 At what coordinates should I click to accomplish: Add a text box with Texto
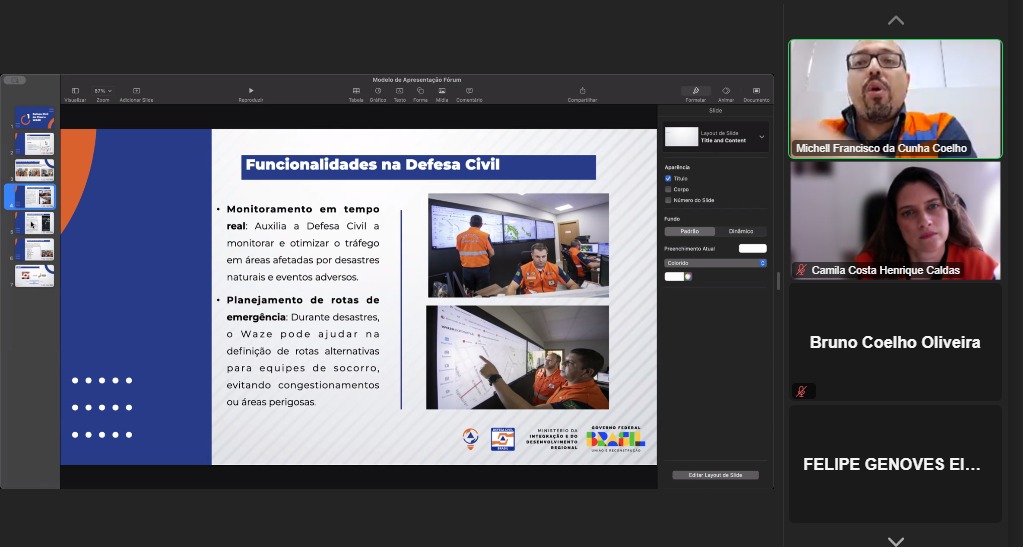[399, 95]
